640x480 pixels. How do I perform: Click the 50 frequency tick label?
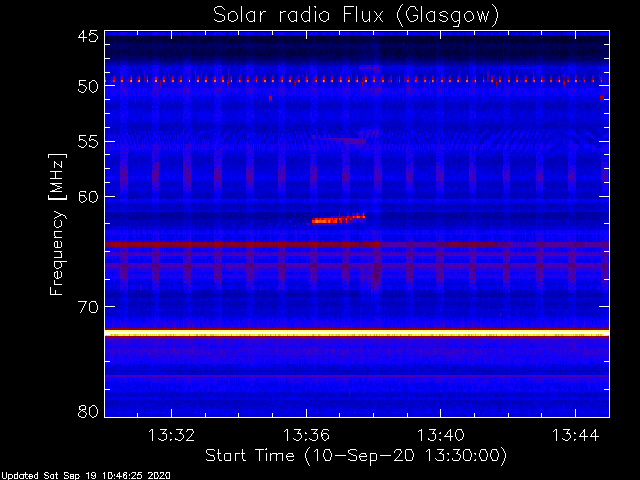(x=88, y=87)
